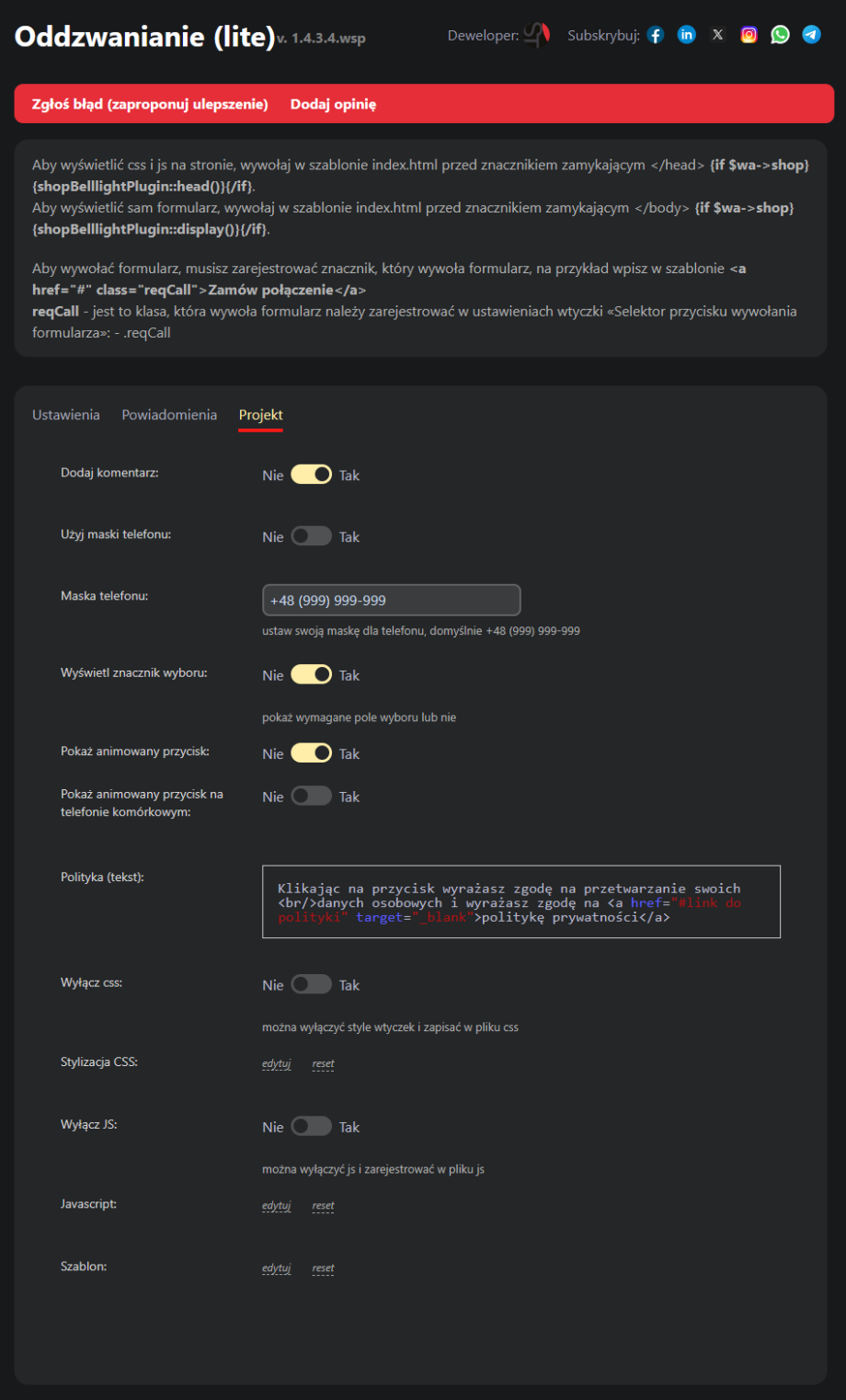
Task: Open the Telegram icon
Action: pos(811,35)
